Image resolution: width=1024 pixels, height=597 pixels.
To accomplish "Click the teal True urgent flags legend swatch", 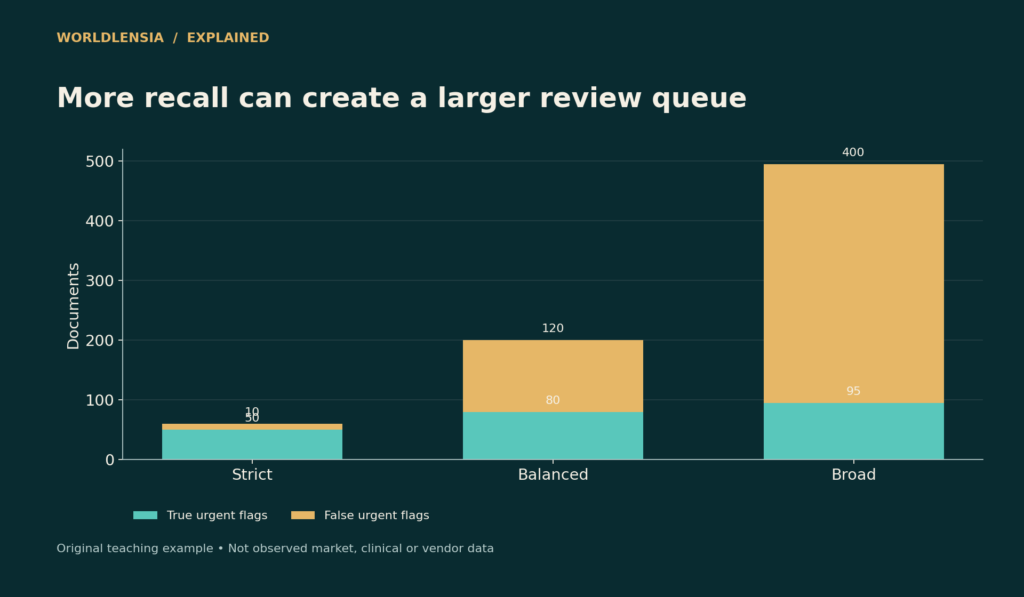I will [x=145, y=515].
